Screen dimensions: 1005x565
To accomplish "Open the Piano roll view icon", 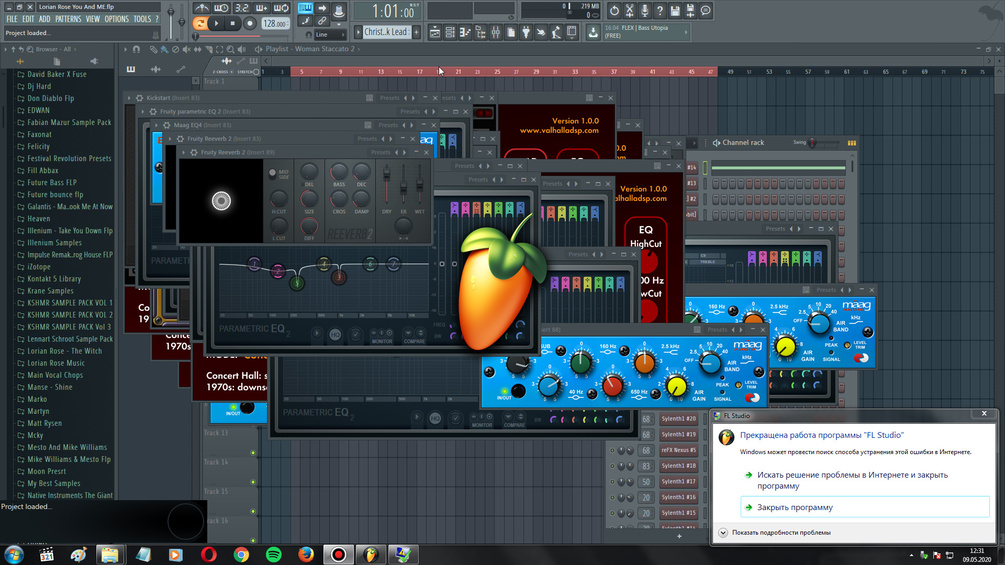I will (x=465, y=32).
